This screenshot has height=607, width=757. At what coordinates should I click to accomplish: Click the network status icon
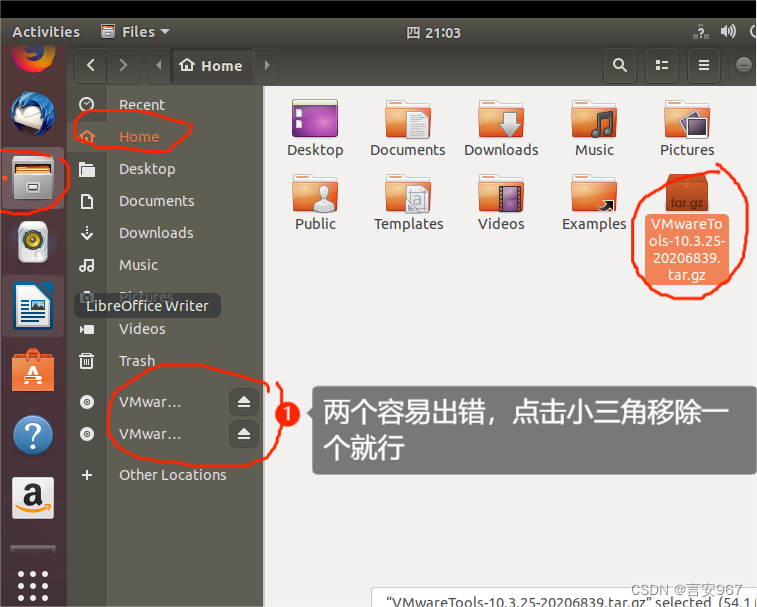click(700, 32)
